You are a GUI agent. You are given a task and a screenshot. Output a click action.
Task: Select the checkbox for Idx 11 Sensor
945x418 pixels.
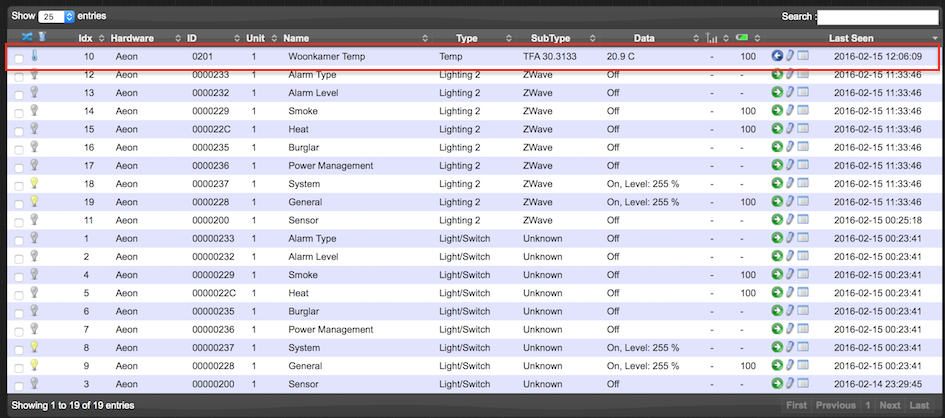pyautogui.click(x=19, y=222)
